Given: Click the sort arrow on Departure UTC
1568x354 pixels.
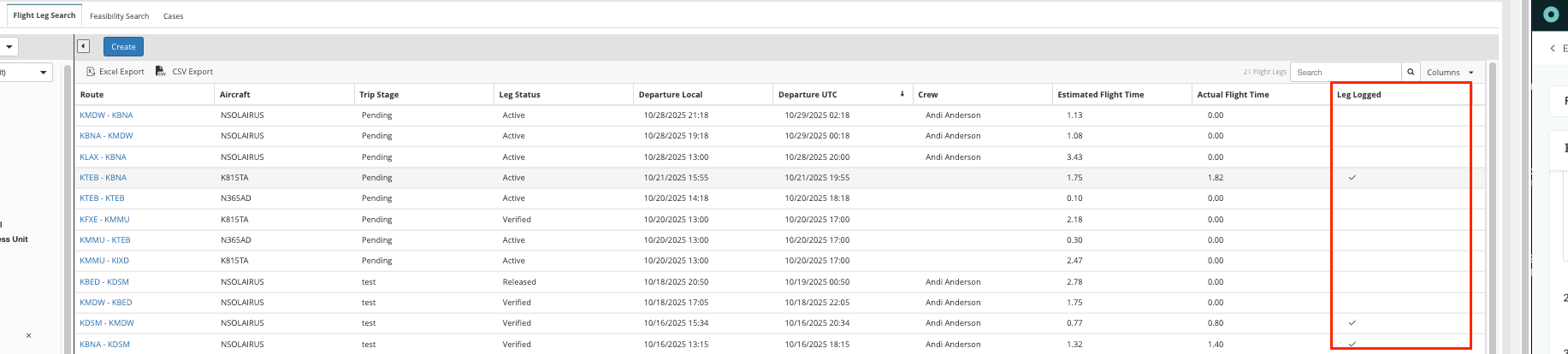Looking at the screenshot, I should [x=902, y=94].
